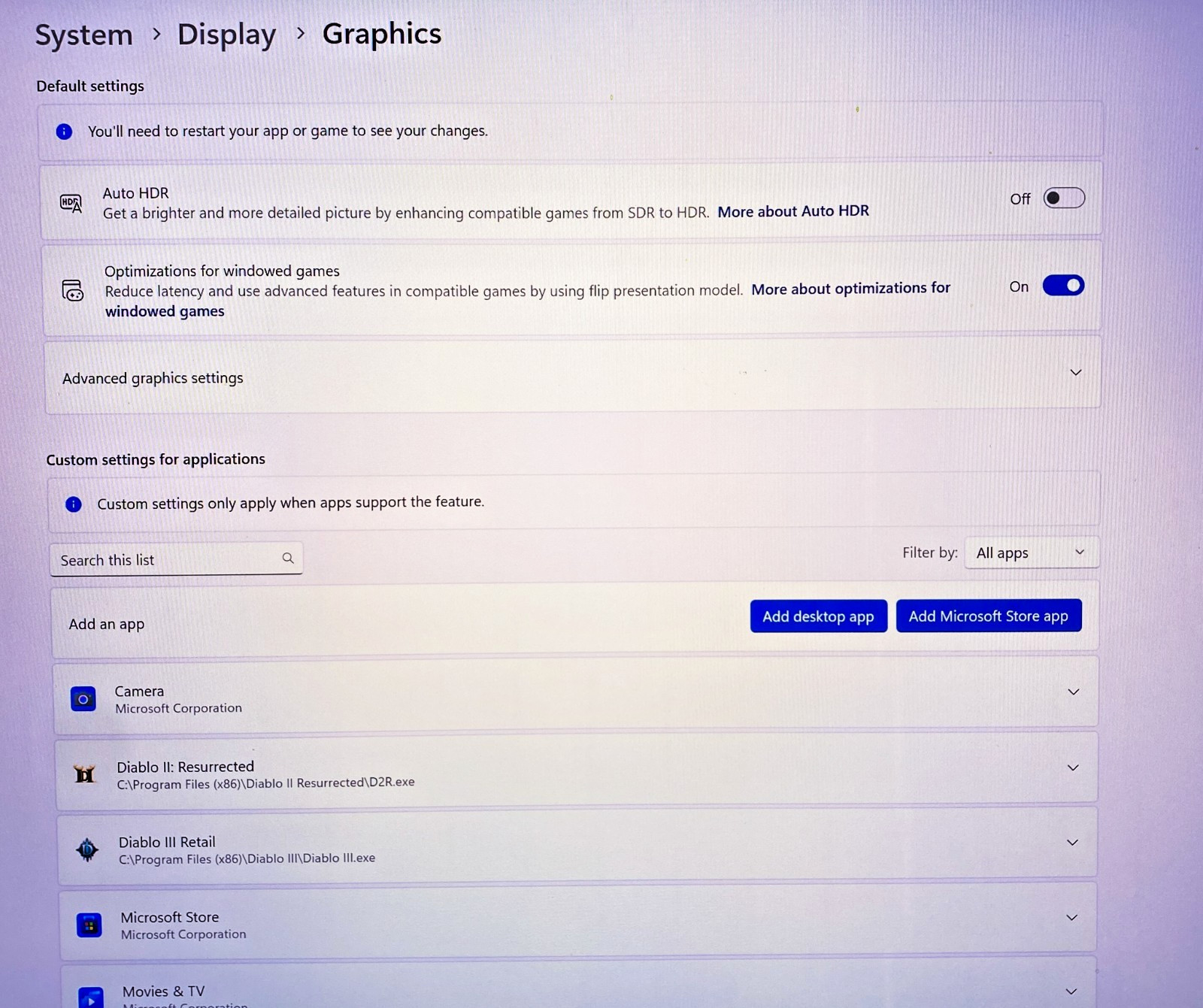Screen dimensions: 1203x1008
Task: Click the Add an app label
Action: point(107,624)
